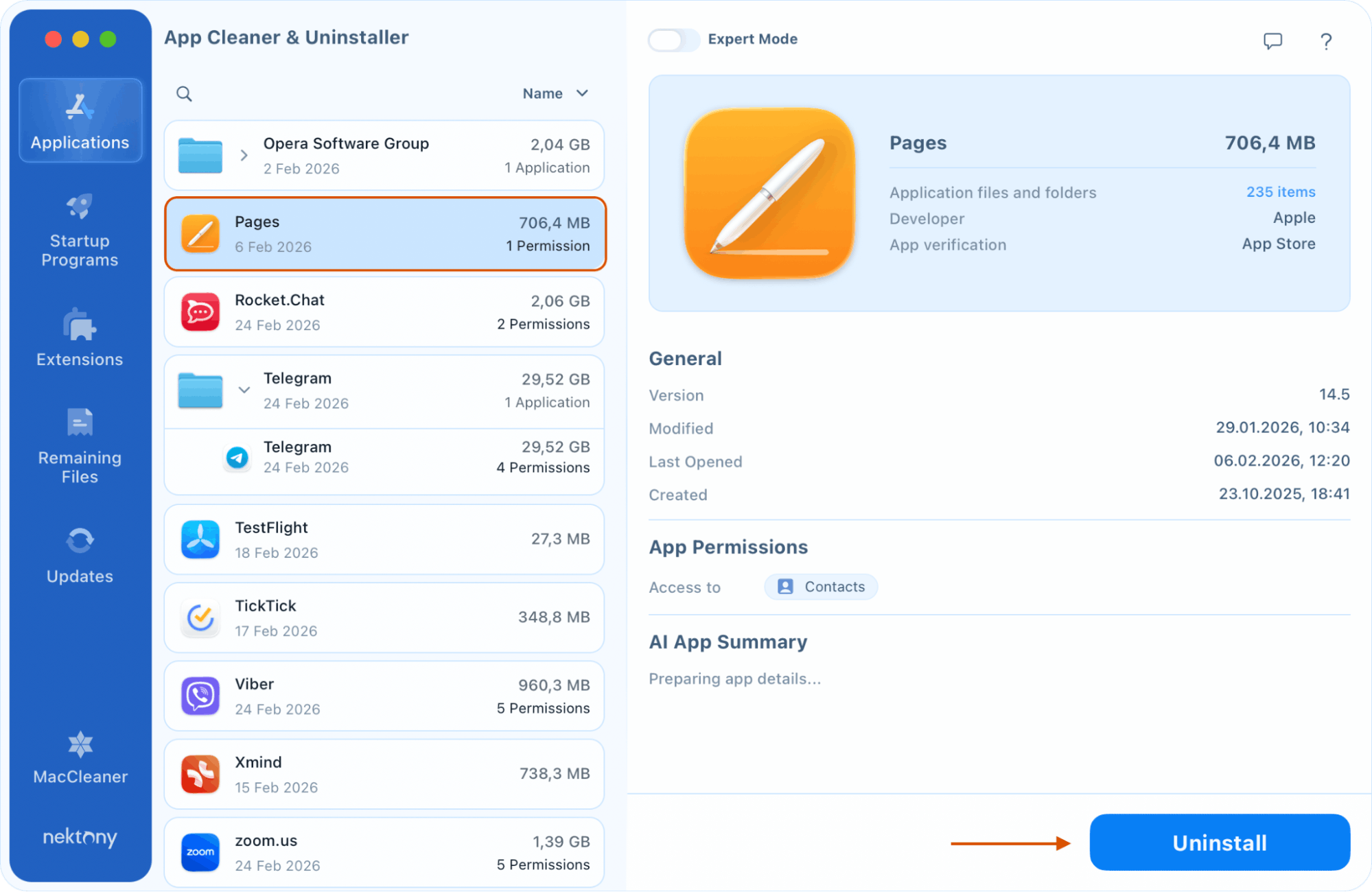This screenshot has width=1372, height=892.
Task: Open the feedback chat bubble icon
Action: (x=1272, y=41)
